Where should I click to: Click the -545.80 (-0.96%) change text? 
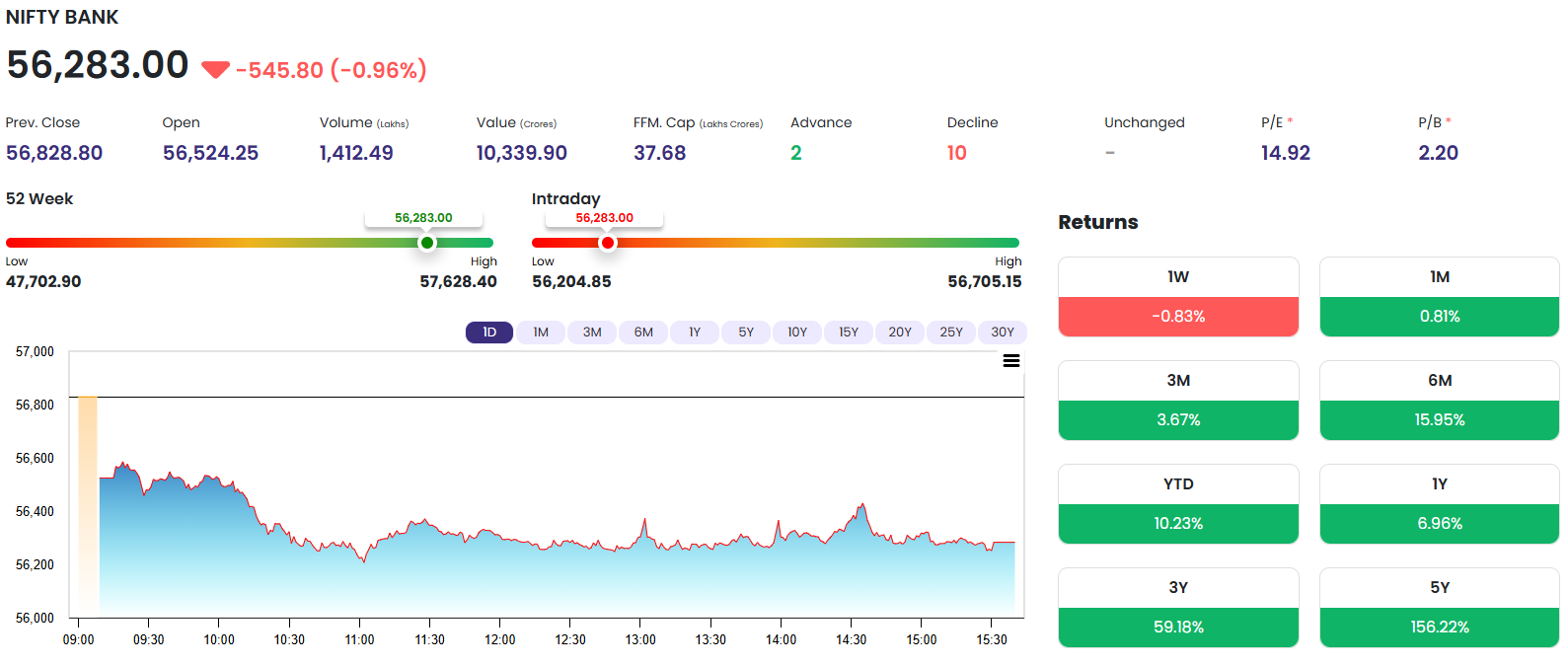332,70
